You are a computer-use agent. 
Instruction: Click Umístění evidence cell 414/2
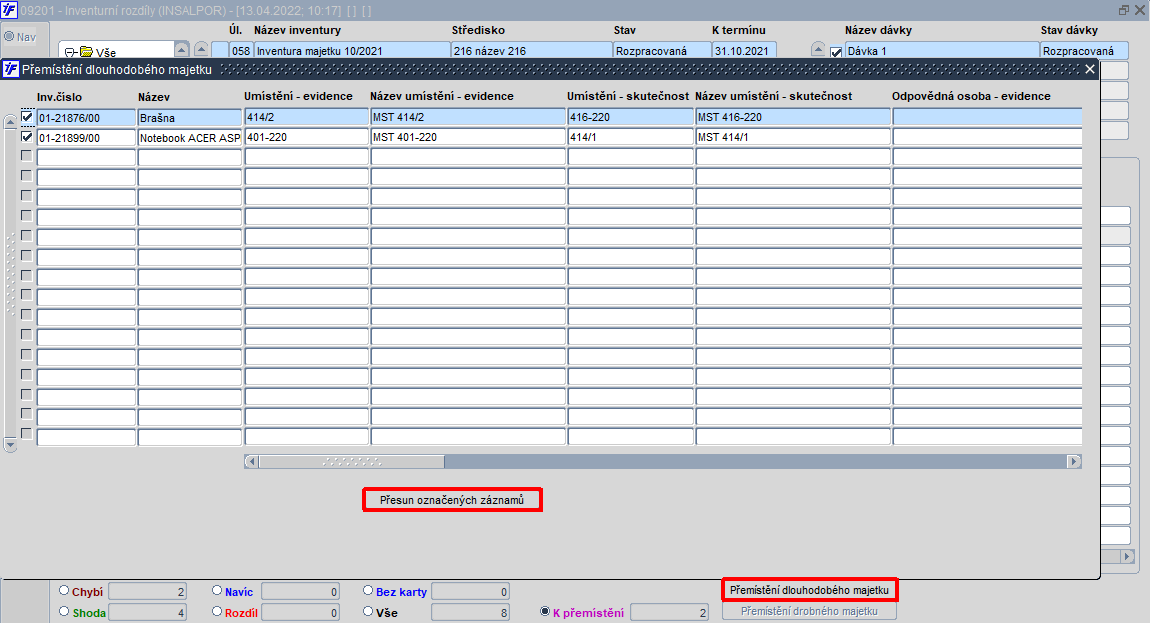point(306,117)
